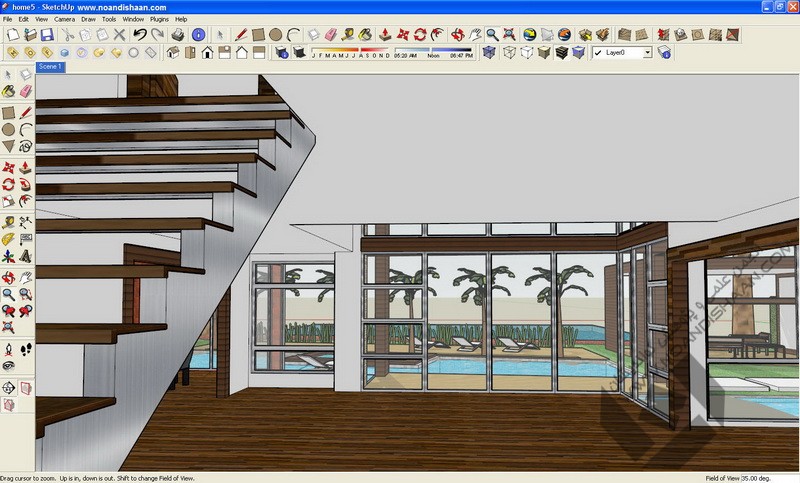Open the Layer0 dropdown arrow
The height and width of the screenshot is (483, 800).
[647, 52]
